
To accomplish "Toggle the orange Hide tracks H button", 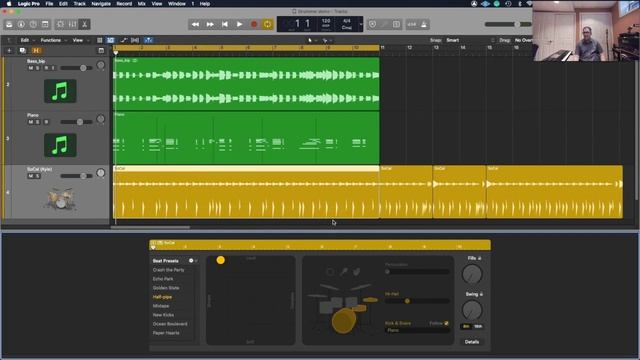I will pos(36,51).
